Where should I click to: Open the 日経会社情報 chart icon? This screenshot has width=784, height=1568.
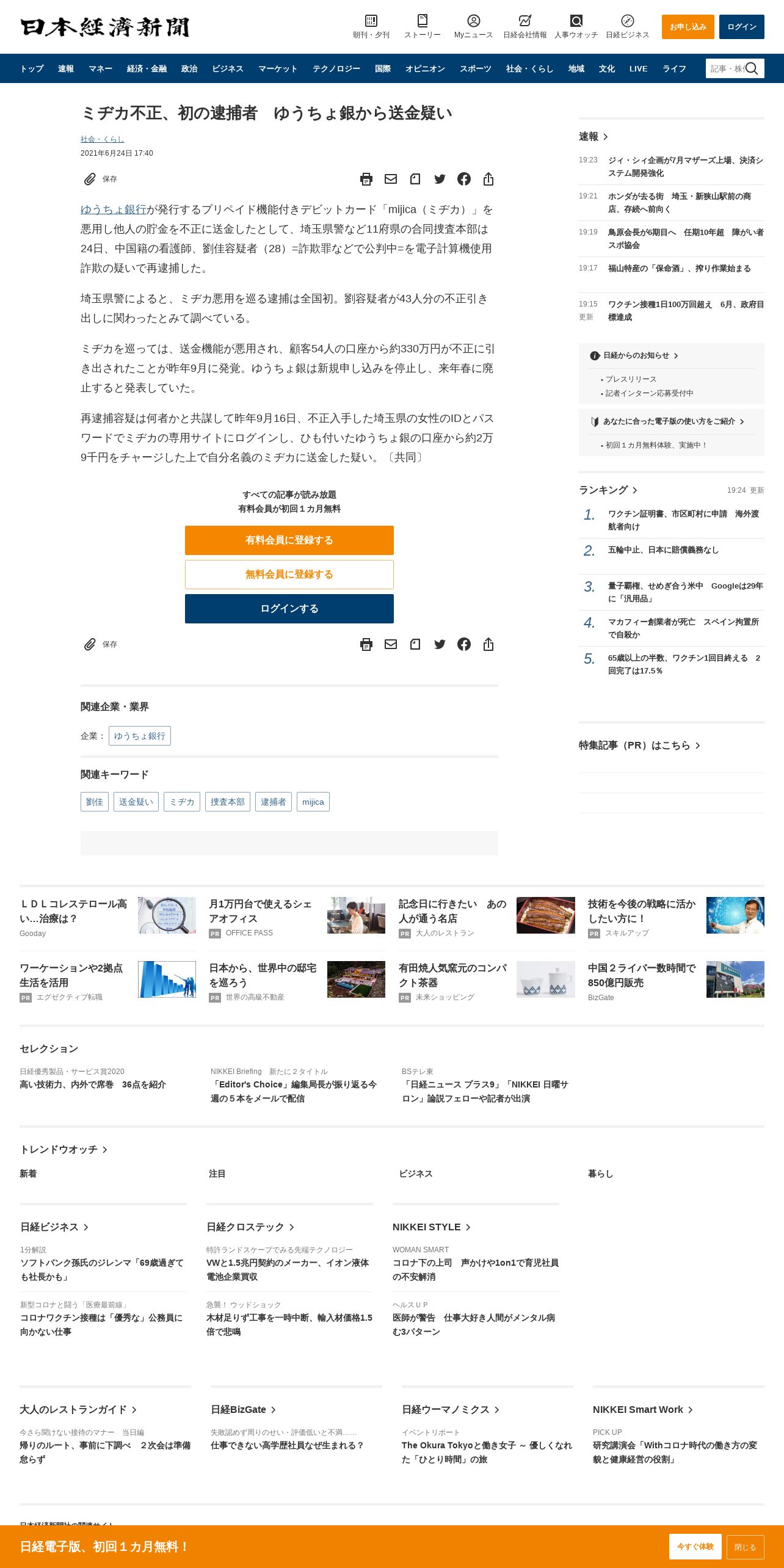(524, 21)
